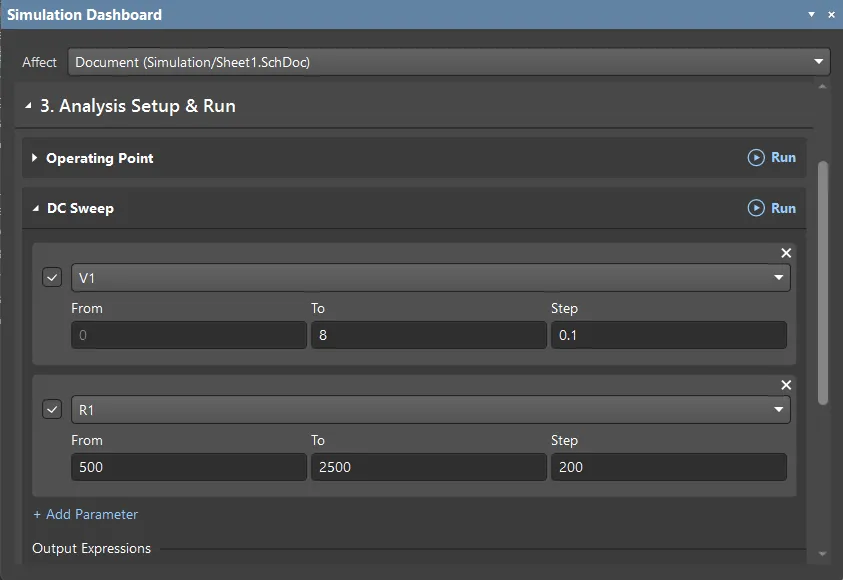Edit the R1 Step value 200
The width and height of the screenshot is (843, 580).
[668, 466]
